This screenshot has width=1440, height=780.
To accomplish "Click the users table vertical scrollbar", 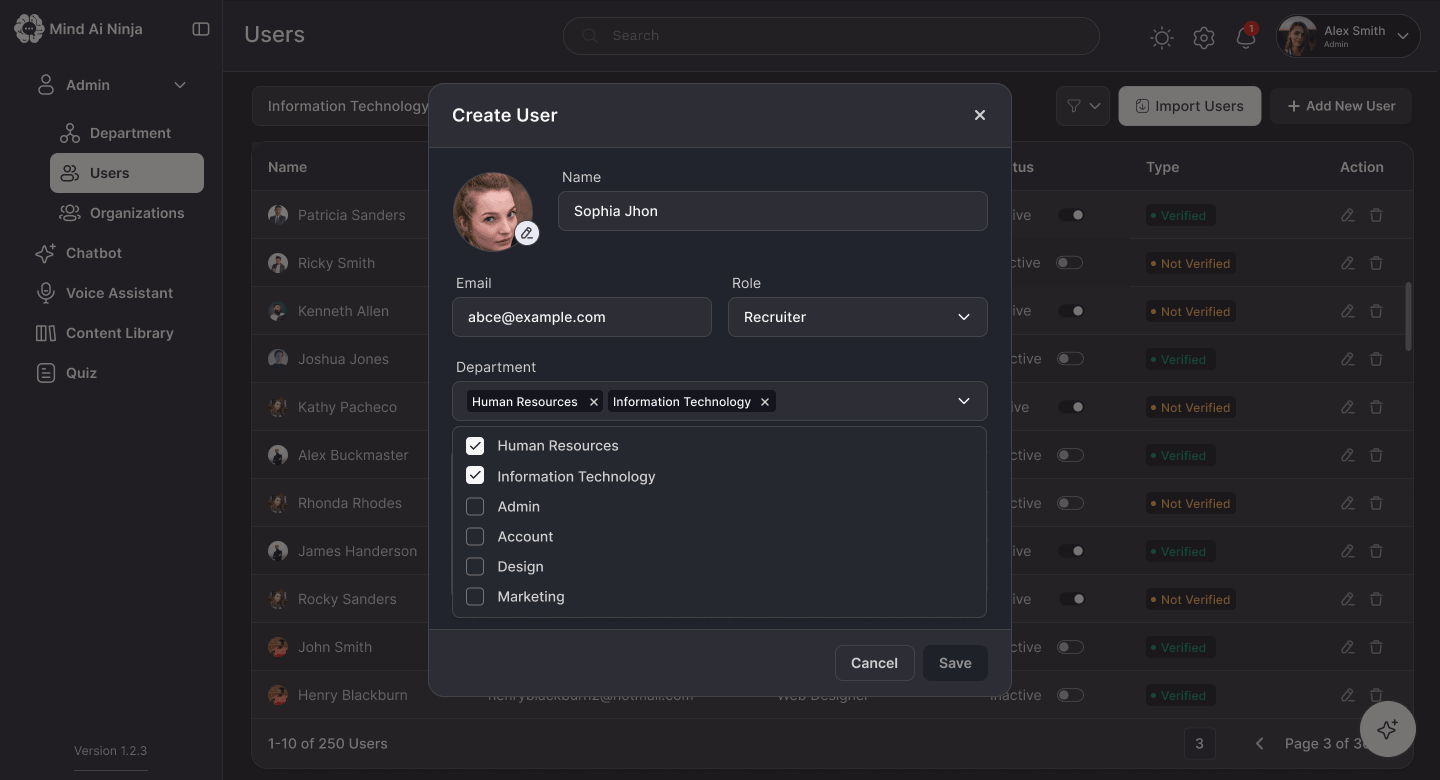I will point(1409,316).
